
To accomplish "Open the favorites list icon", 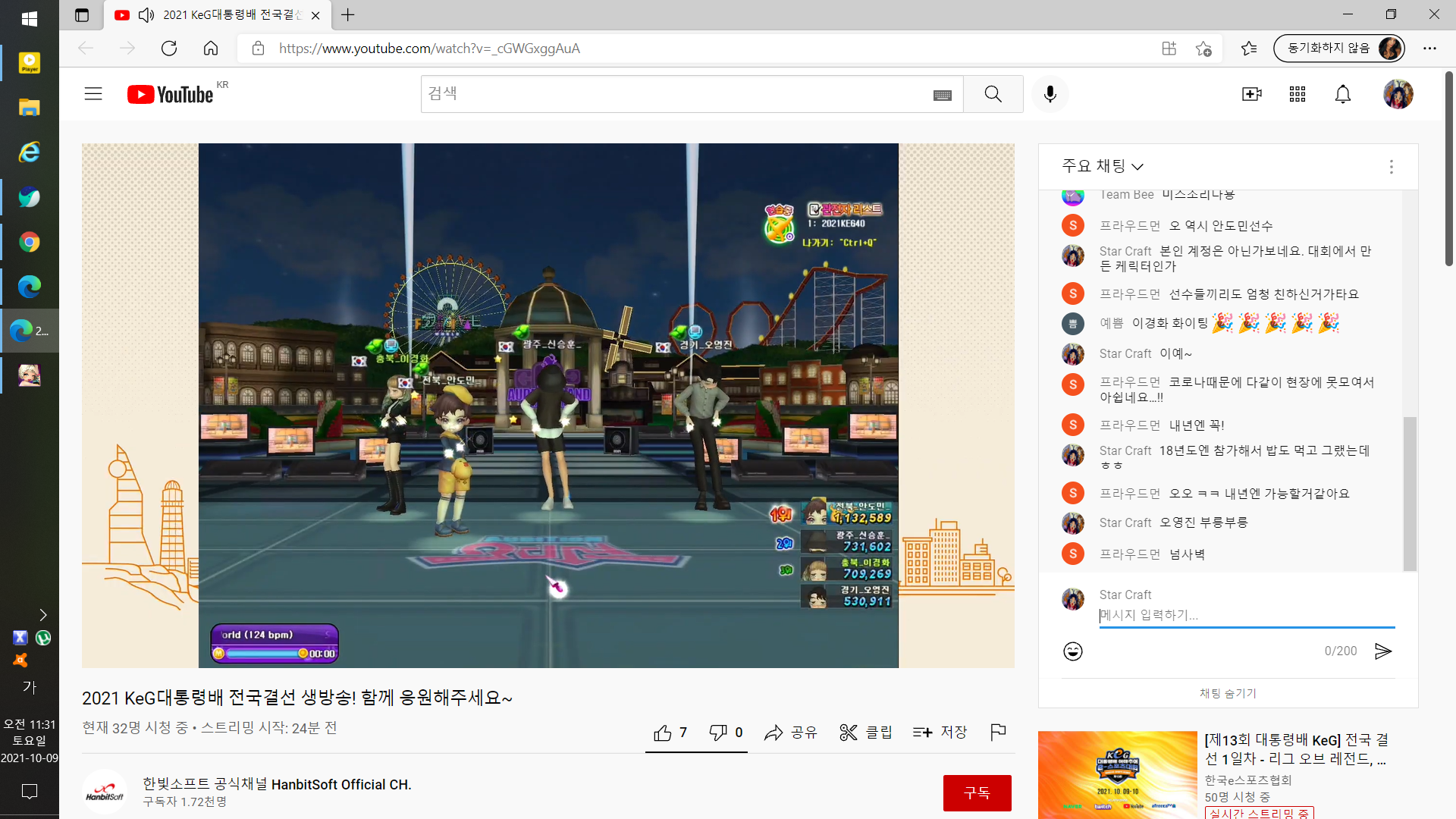I will click(1249, 49).
